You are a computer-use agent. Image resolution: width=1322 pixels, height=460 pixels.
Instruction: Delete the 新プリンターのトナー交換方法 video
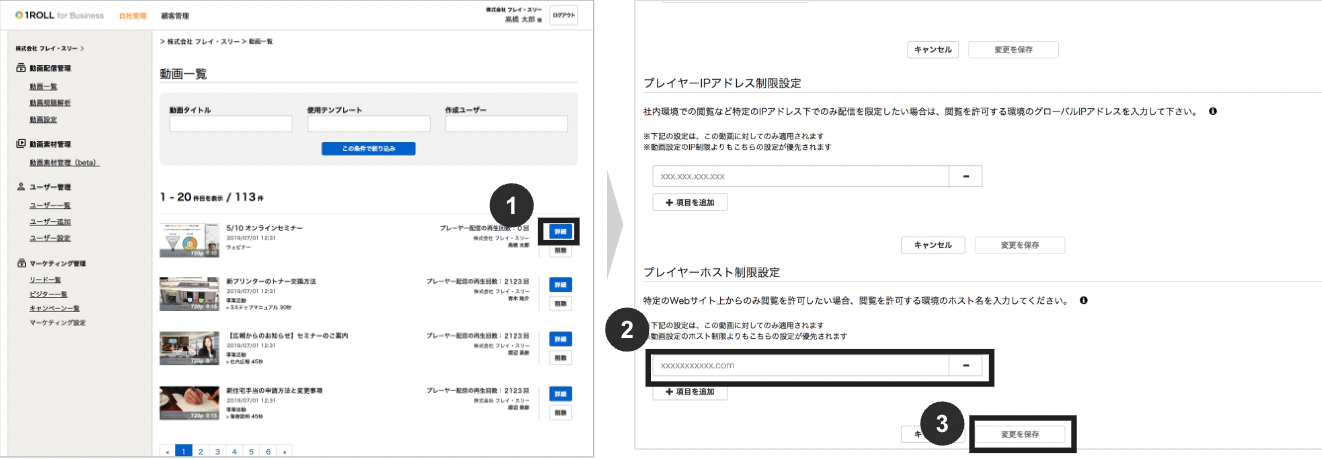[560, 304]
